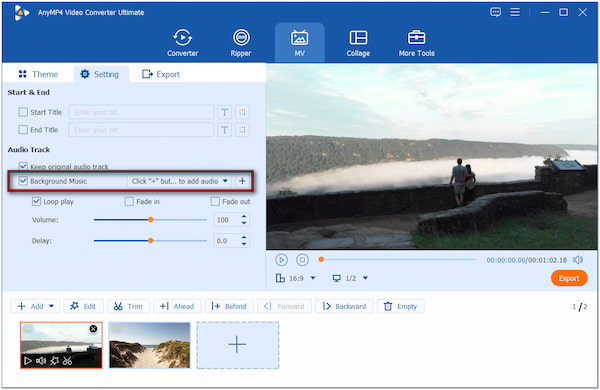
Task: Open the End Title color picker icon
Action: coord(242,130)
